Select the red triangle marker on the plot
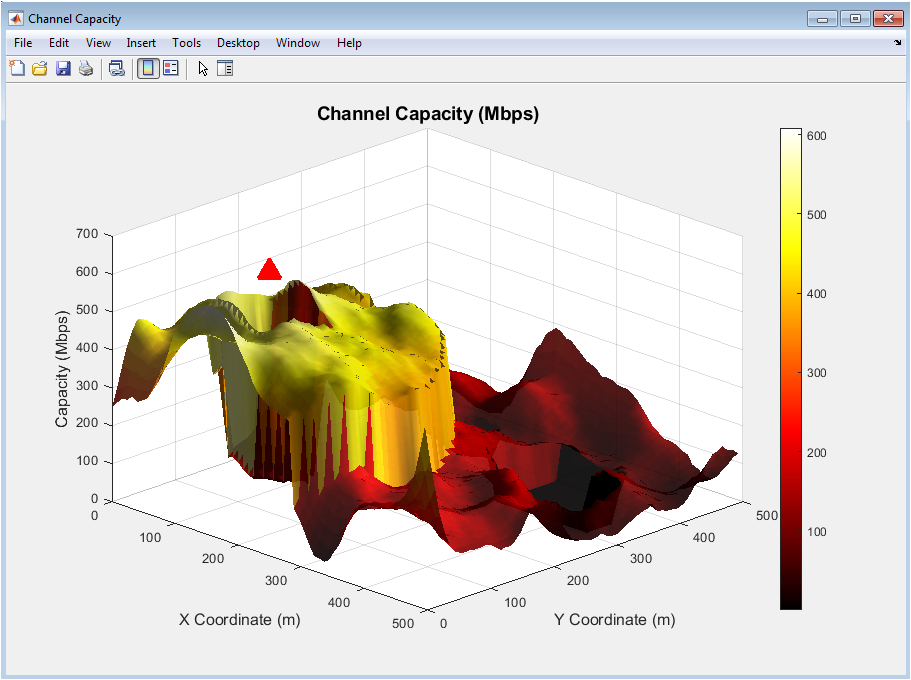Screen dimensions: 911x680 click(269, 270)
